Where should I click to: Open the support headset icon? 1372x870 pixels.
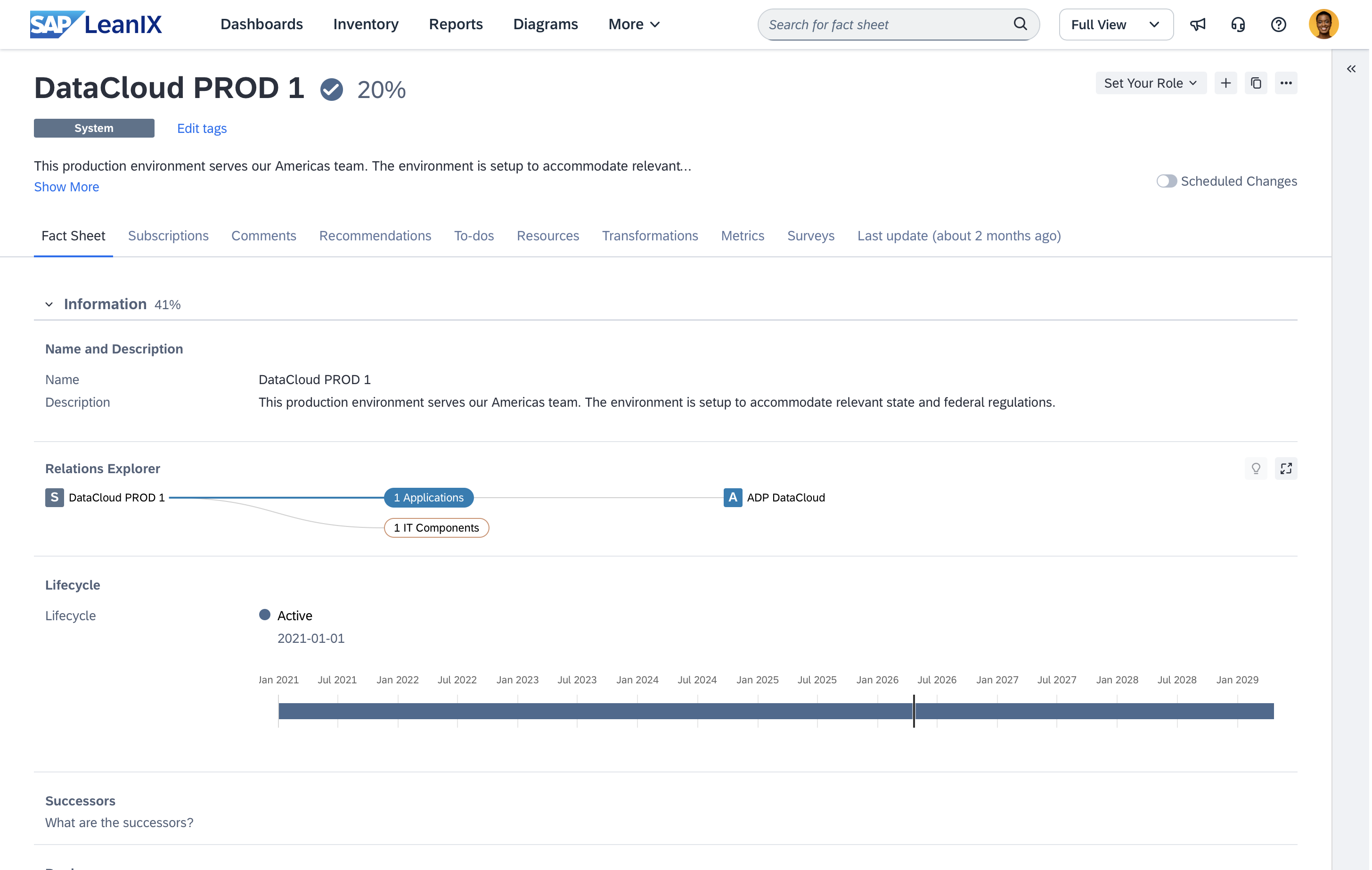1238,25
